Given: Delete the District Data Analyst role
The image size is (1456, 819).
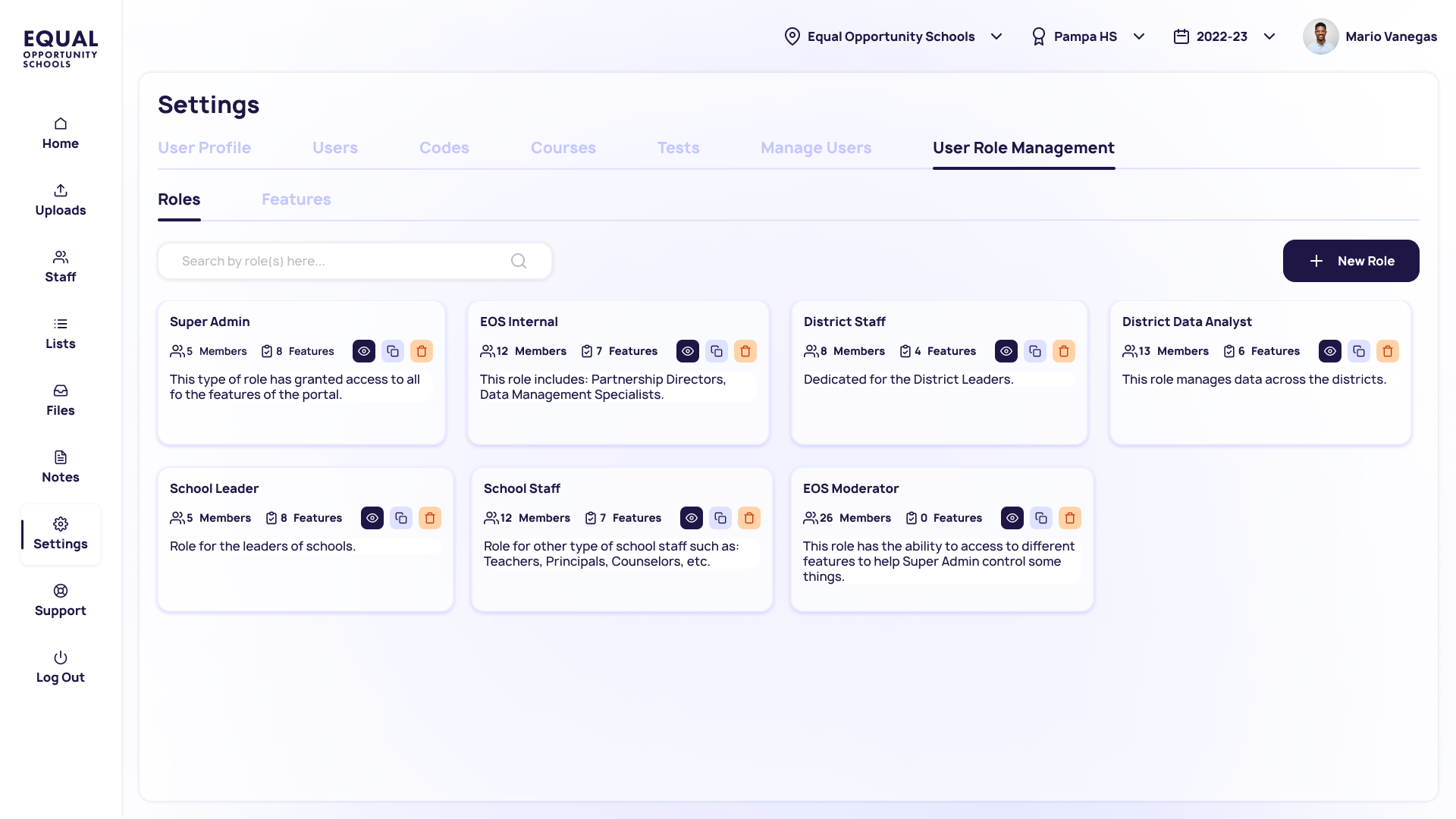Looking at the screenshot, I should tap(1388, 351).
